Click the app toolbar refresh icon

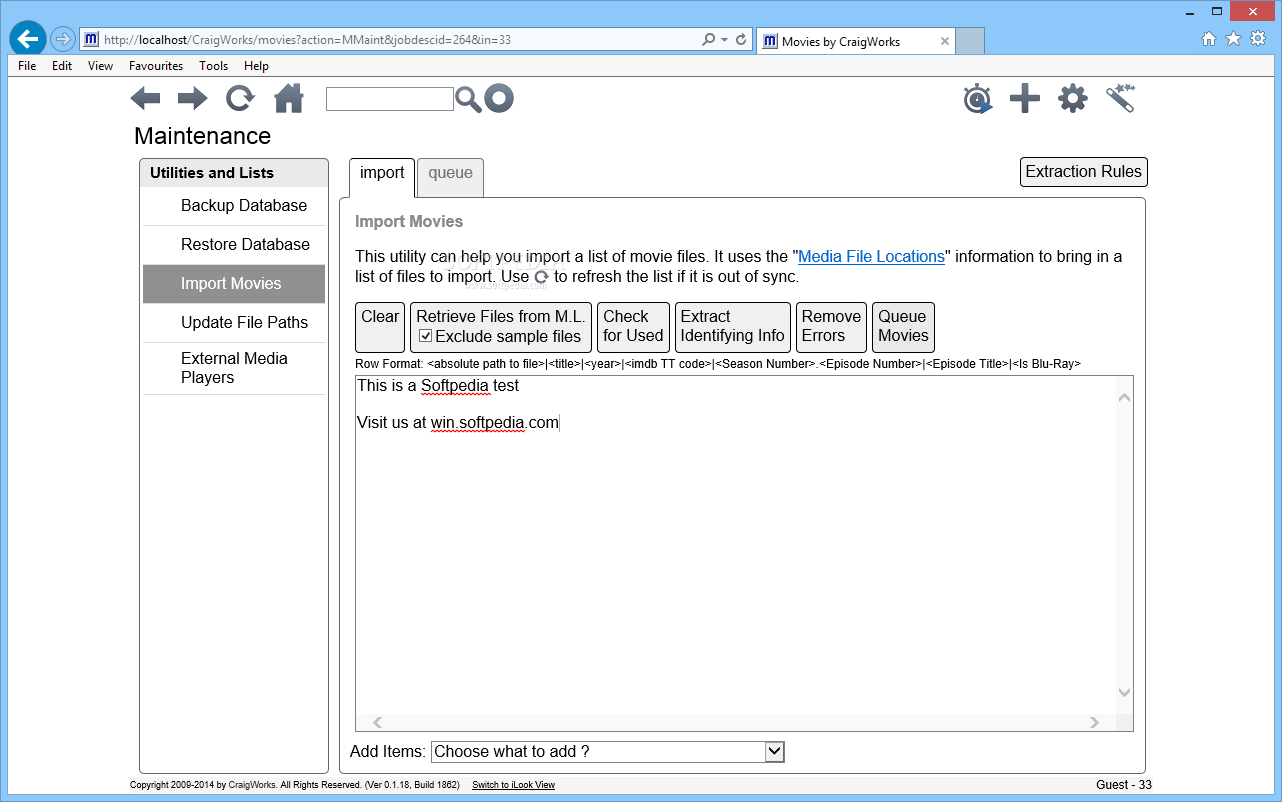pyautogui.click(x=240, y=98)
